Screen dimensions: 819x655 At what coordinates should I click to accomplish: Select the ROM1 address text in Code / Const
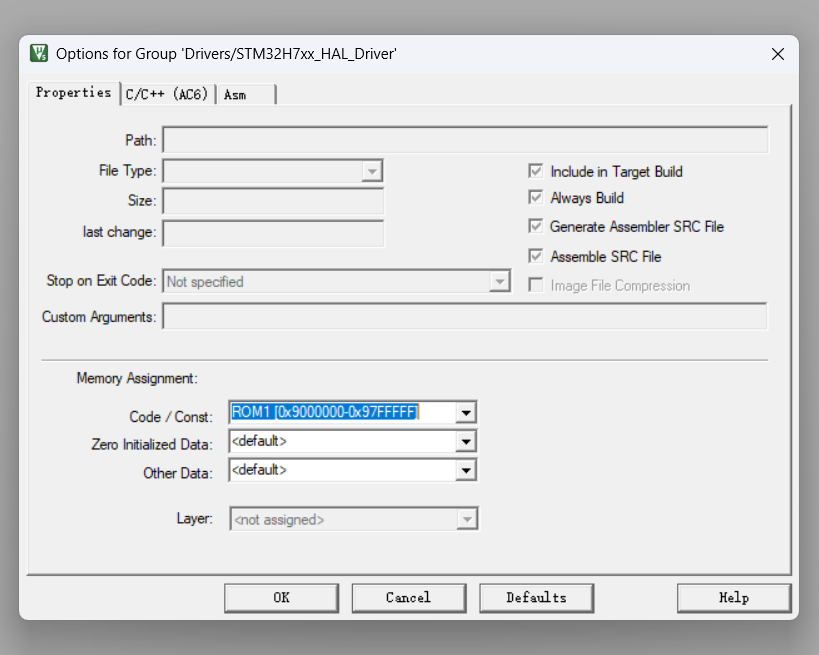coord(324,412)
